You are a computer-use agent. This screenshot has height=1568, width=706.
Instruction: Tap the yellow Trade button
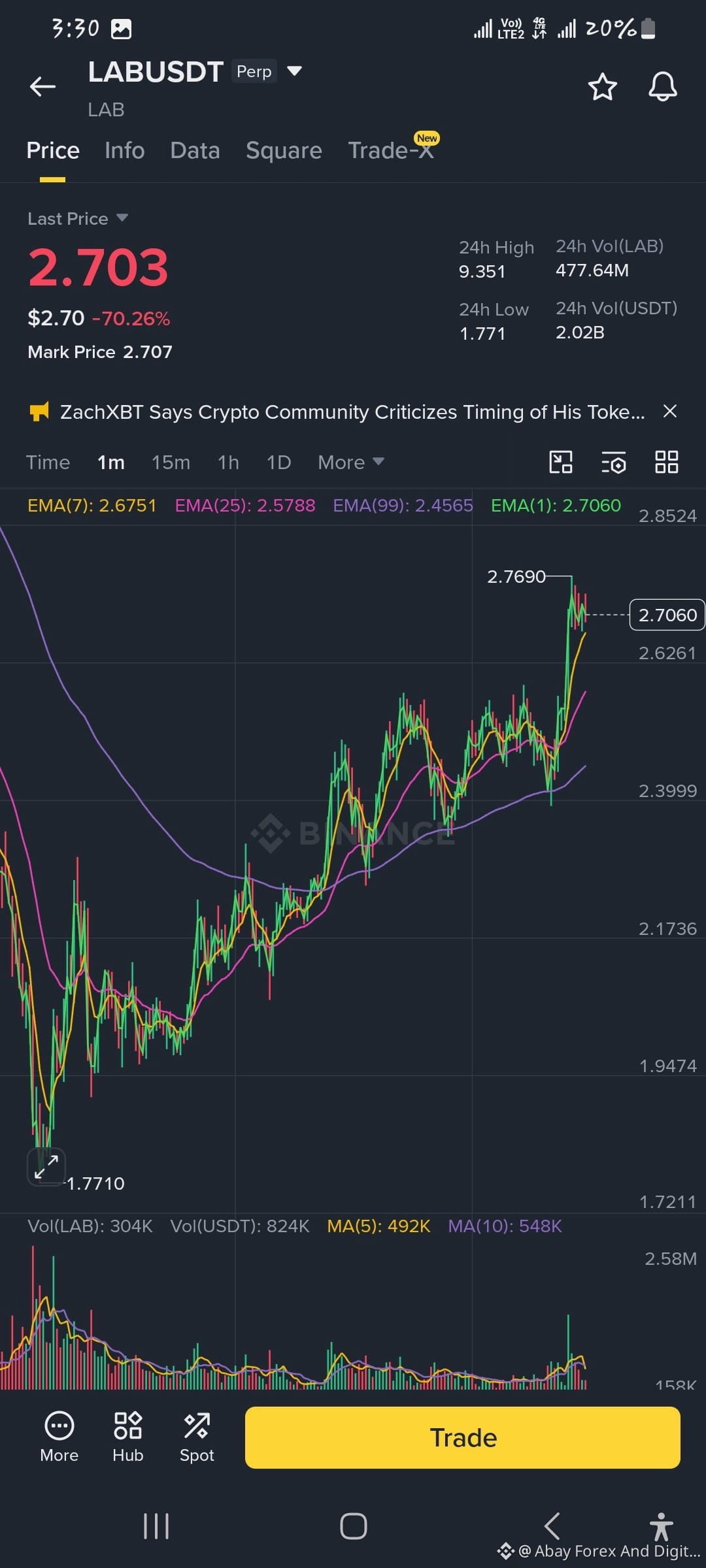463,1437
